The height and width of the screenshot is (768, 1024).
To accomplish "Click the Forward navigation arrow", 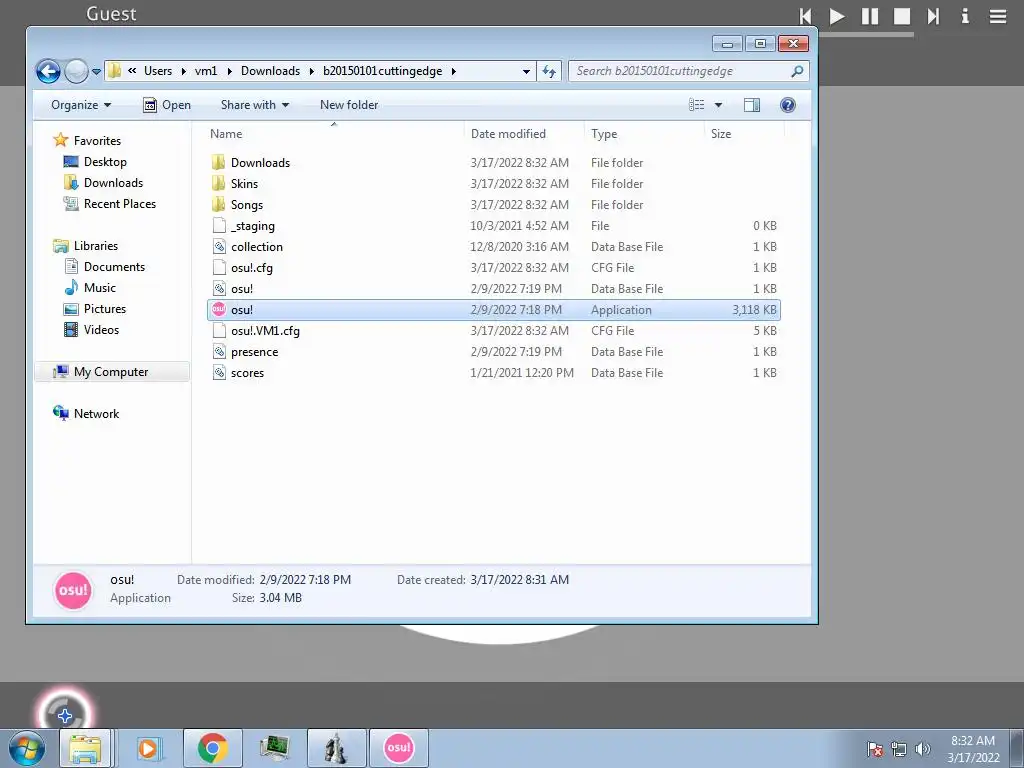I will (76, 71).
